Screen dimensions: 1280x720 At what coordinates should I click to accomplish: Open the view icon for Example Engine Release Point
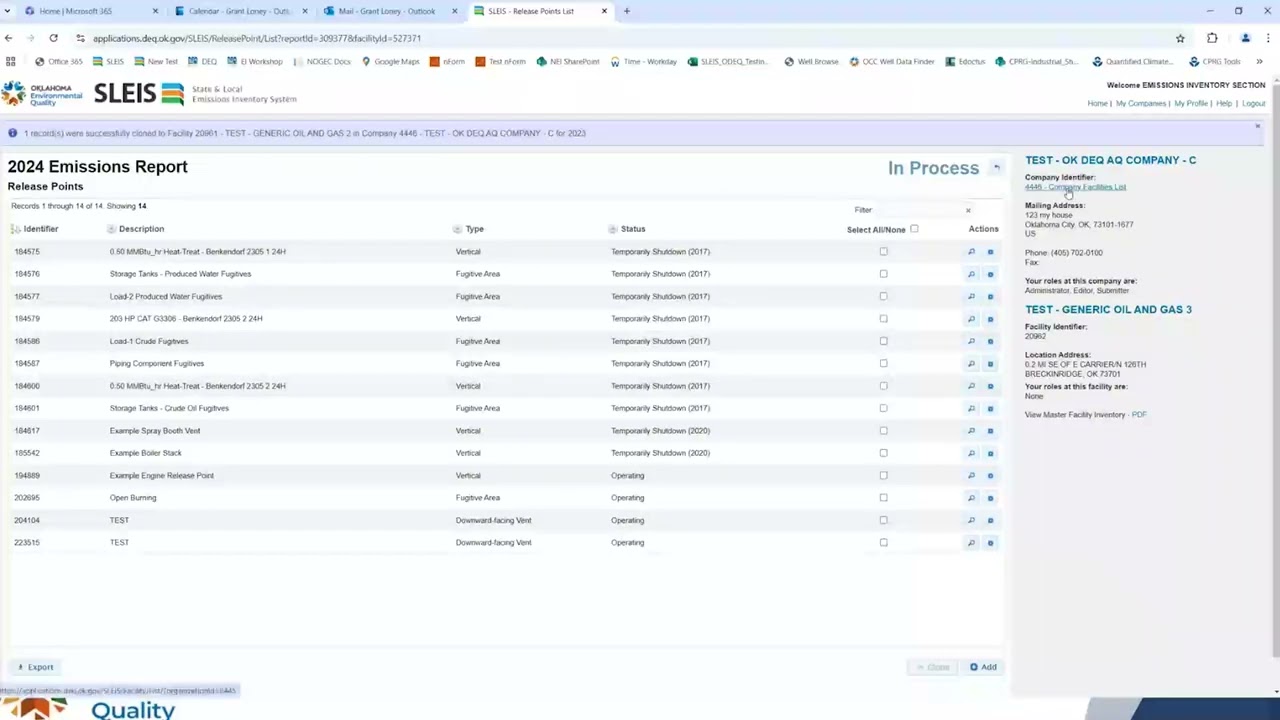point(971,476)
